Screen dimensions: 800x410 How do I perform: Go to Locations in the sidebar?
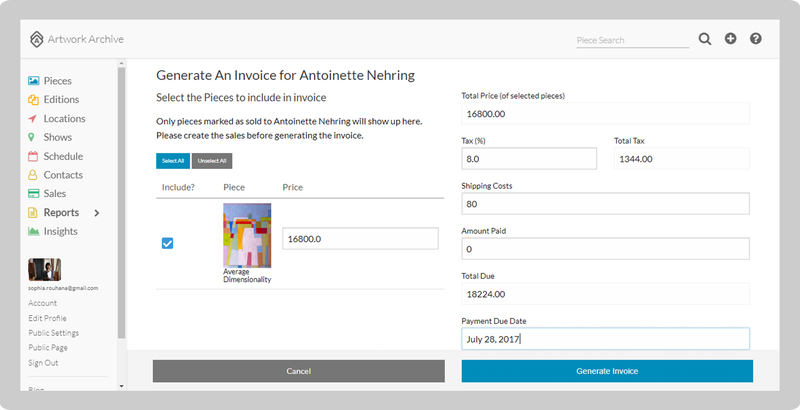click(64, 119)
